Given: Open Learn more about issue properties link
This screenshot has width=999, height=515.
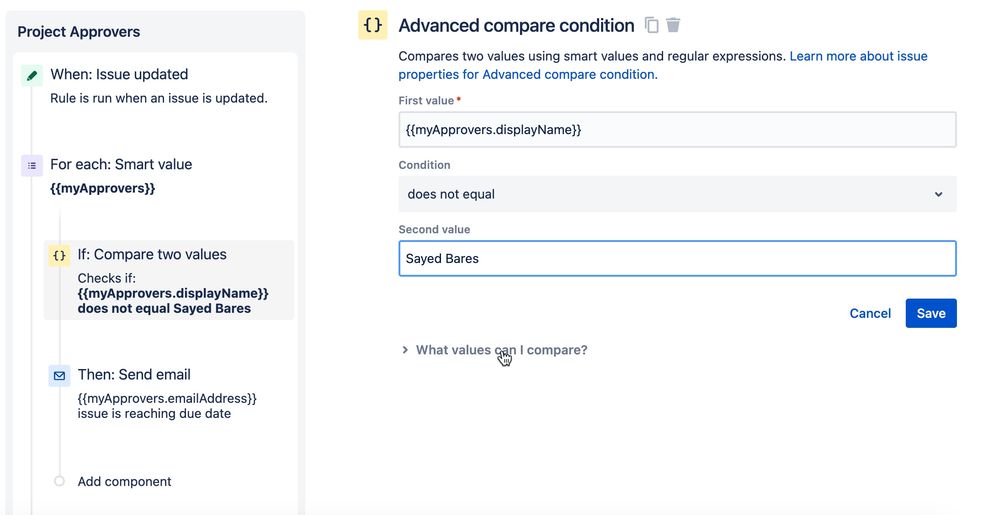Looking at the screenshot, I should (x=663, y=65).
